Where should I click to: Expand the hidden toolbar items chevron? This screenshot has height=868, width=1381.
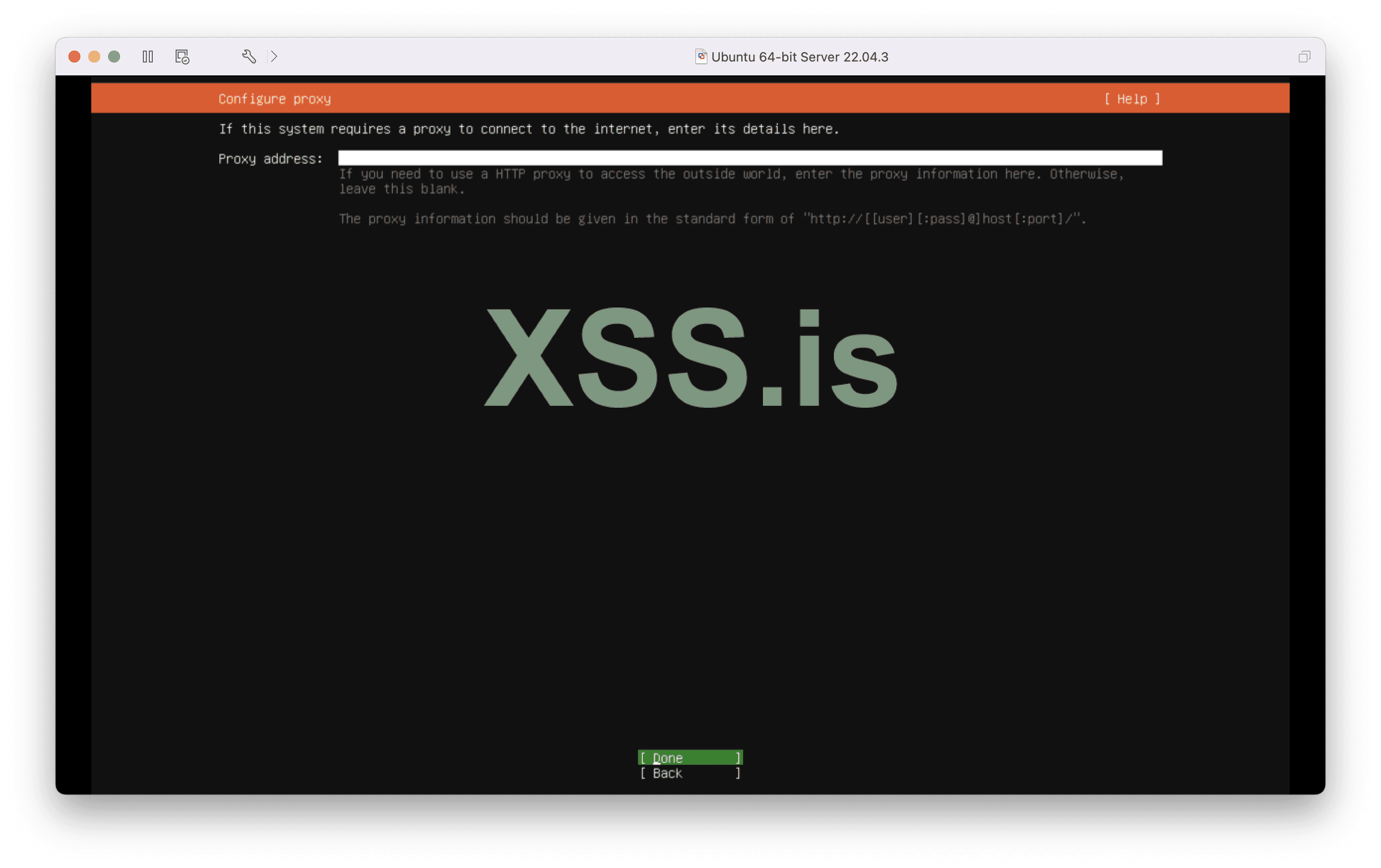click(x=274, y=56)
